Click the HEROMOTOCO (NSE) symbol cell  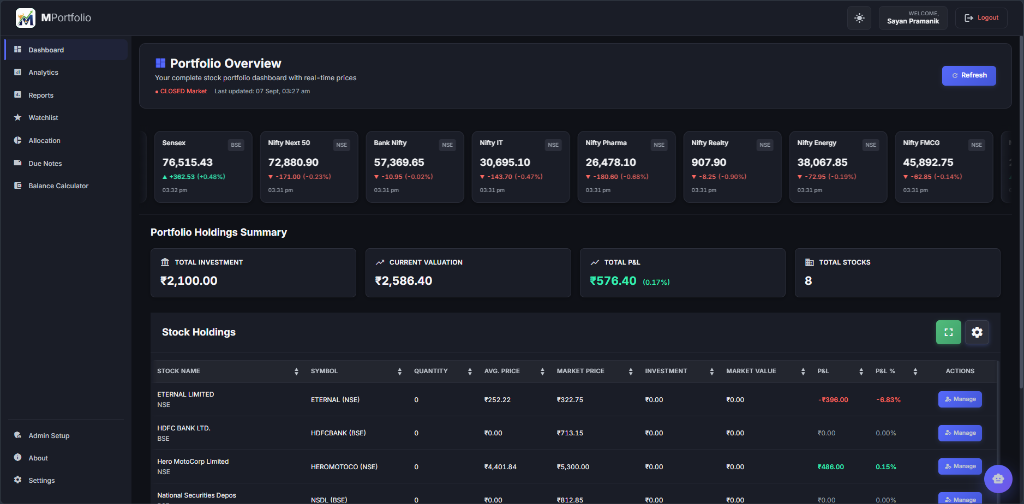pos(344,467)
